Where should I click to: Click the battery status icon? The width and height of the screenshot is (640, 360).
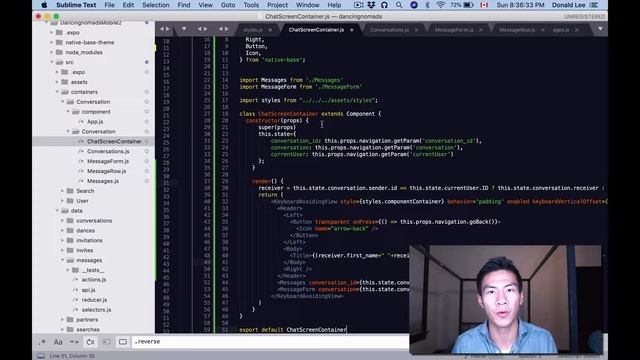[x=469, y=5]
